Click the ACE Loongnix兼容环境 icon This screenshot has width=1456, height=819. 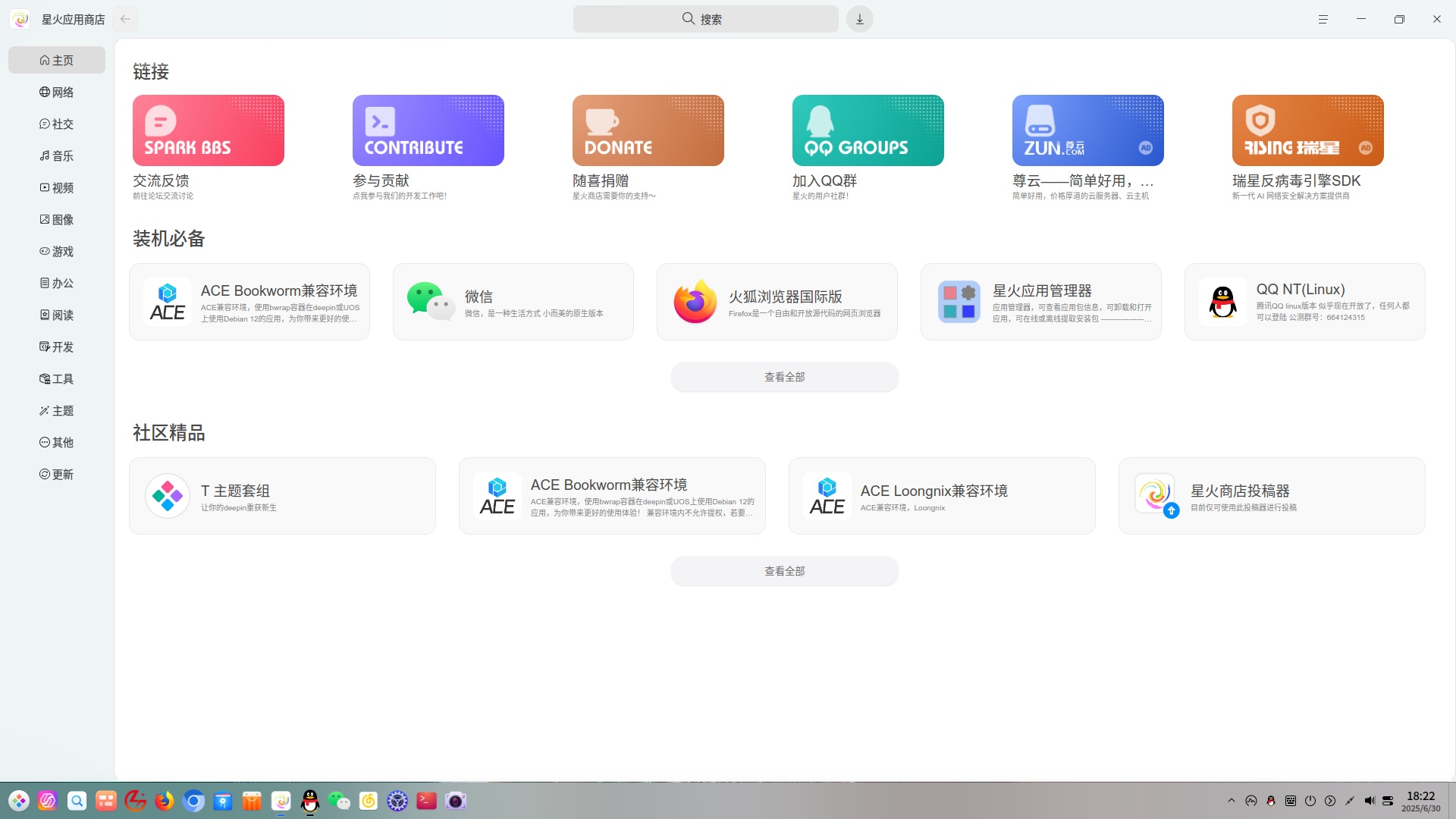coord(827,496)
